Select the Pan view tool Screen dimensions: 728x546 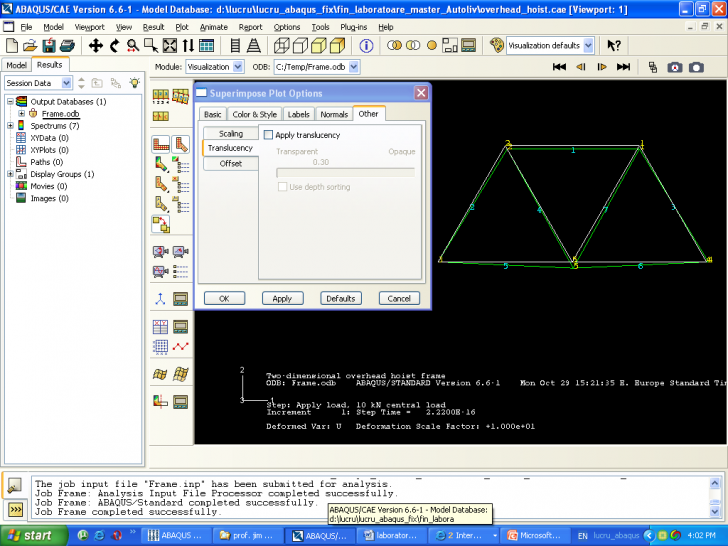96,45
